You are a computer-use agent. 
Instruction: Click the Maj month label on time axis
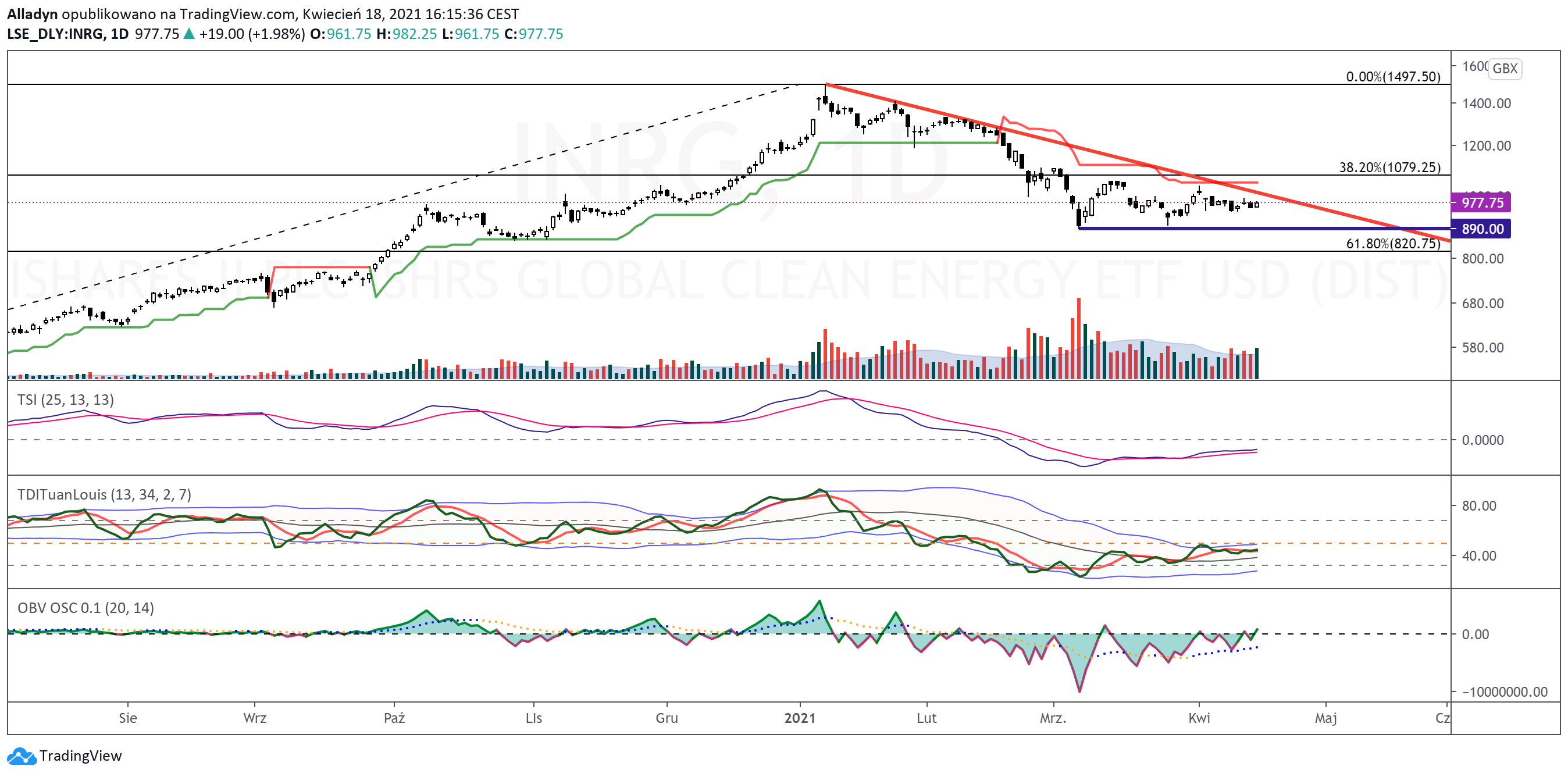[x=1325, y=719]
